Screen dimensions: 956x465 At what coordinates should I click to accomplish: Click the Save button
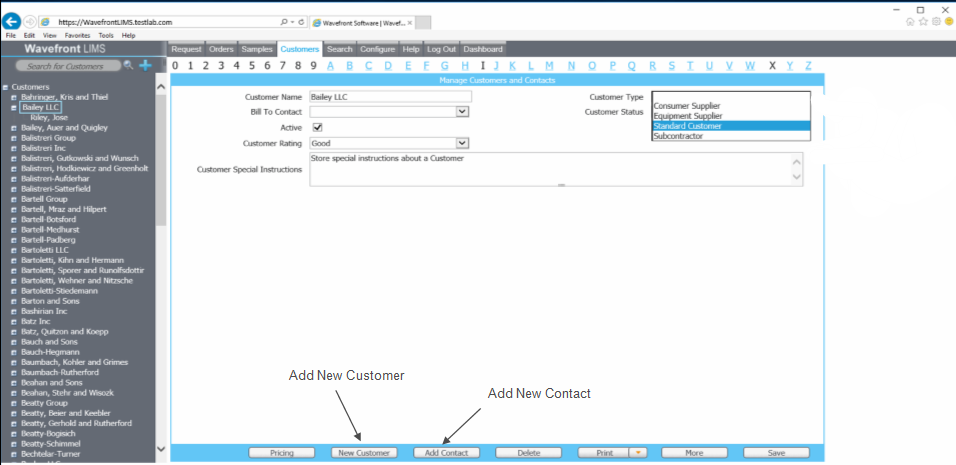click(776, 453)
